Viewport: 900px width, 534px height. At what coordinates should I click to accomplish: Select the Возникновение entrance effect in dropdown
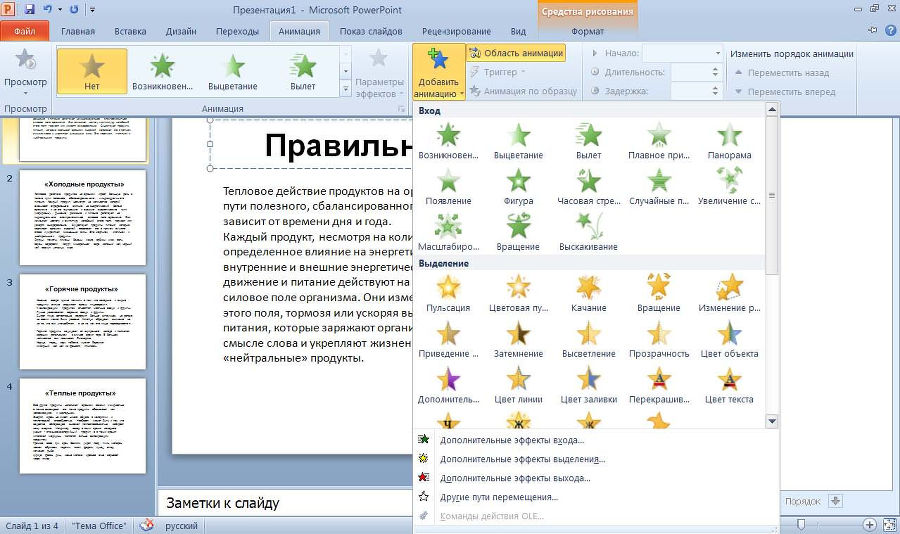[448, 141]
